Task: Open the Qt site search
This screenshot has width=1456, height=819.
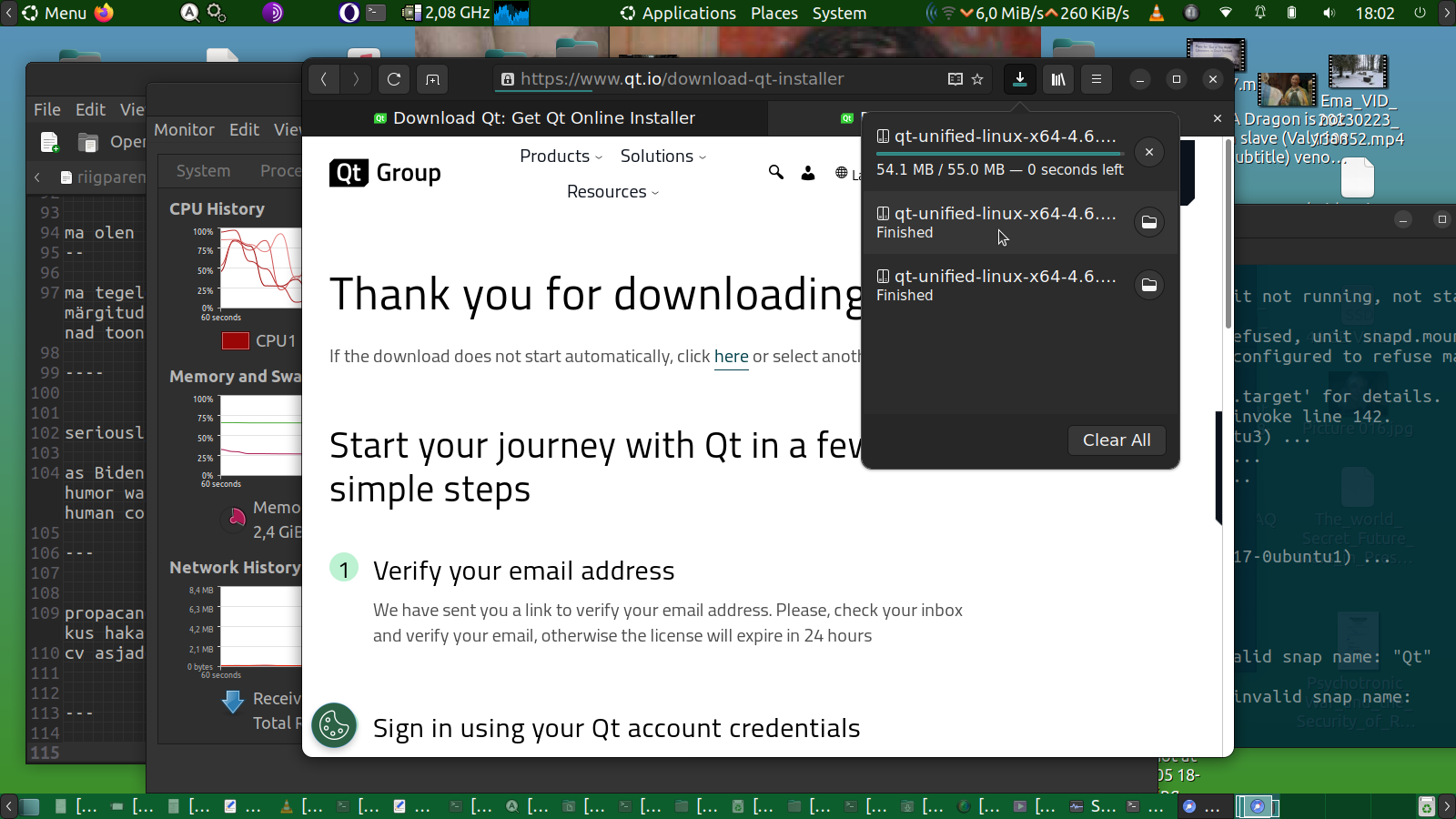Action: 775,172
